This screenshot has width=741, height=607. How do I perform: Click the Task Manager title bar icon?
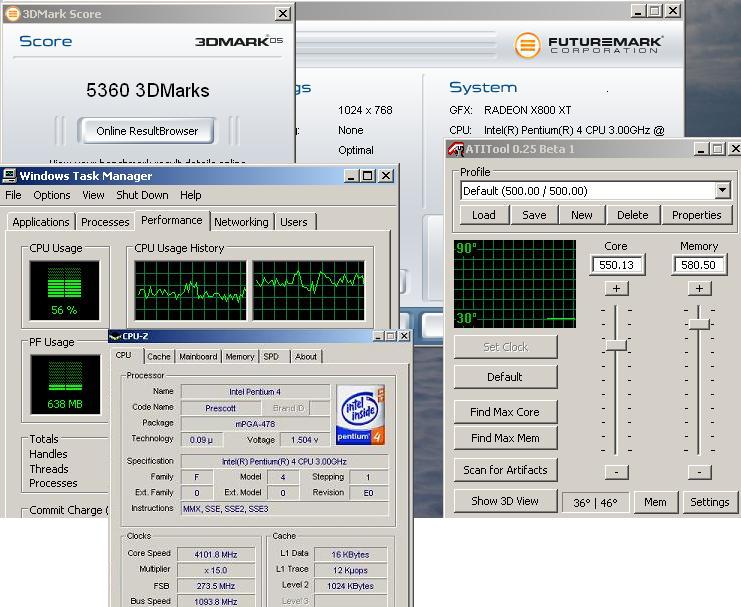(9, 176)
